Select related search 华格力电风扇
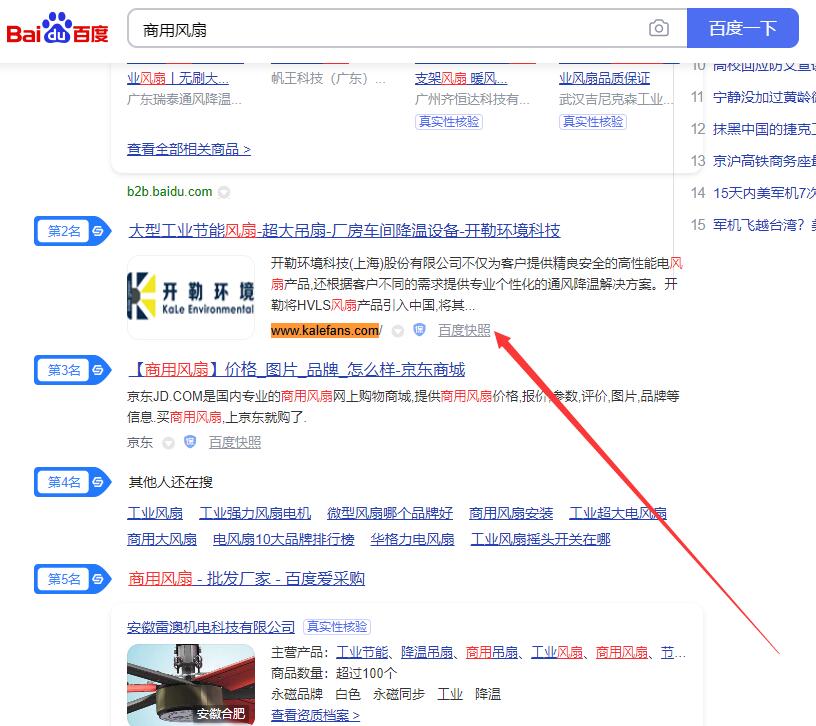Viewport: 816px width, 726px height. click(x=412, y=539)
